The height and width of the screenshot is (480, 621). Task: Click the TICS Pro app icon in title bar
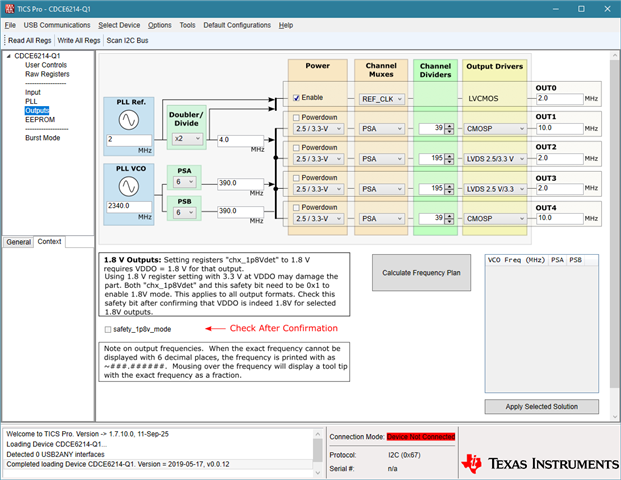click(10, 9)
